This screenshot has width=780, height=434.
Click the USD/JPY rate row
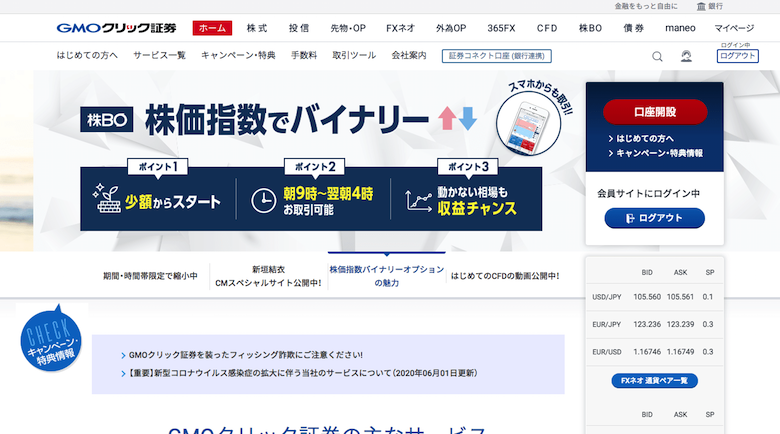(654, 297)
